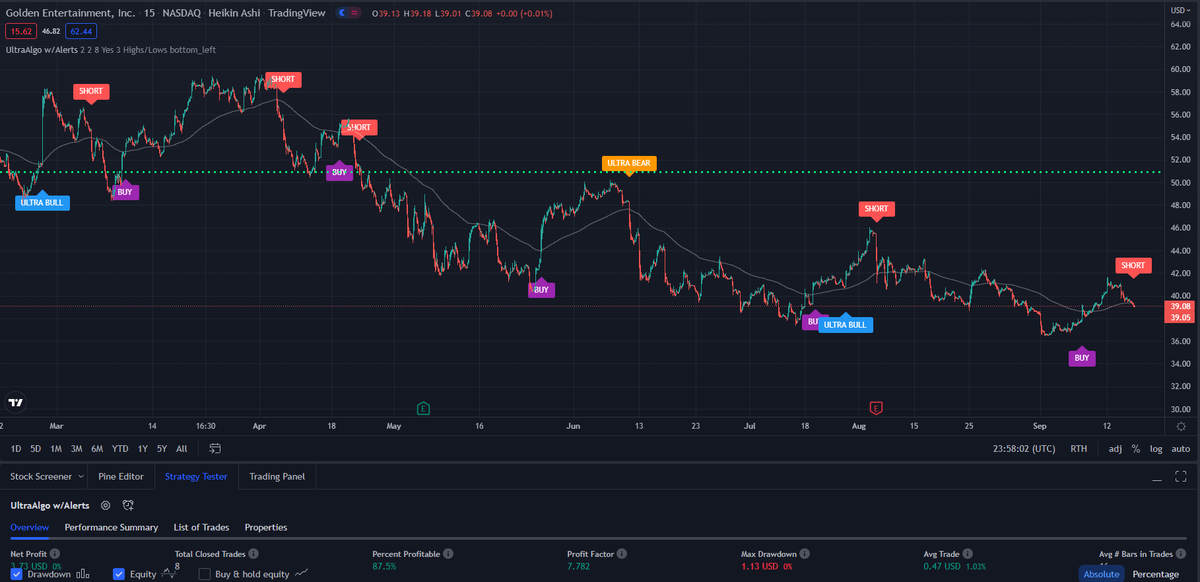Click the ULTRA BULL label near March
Screen dimensions: 1200x582
click(41, 202)
